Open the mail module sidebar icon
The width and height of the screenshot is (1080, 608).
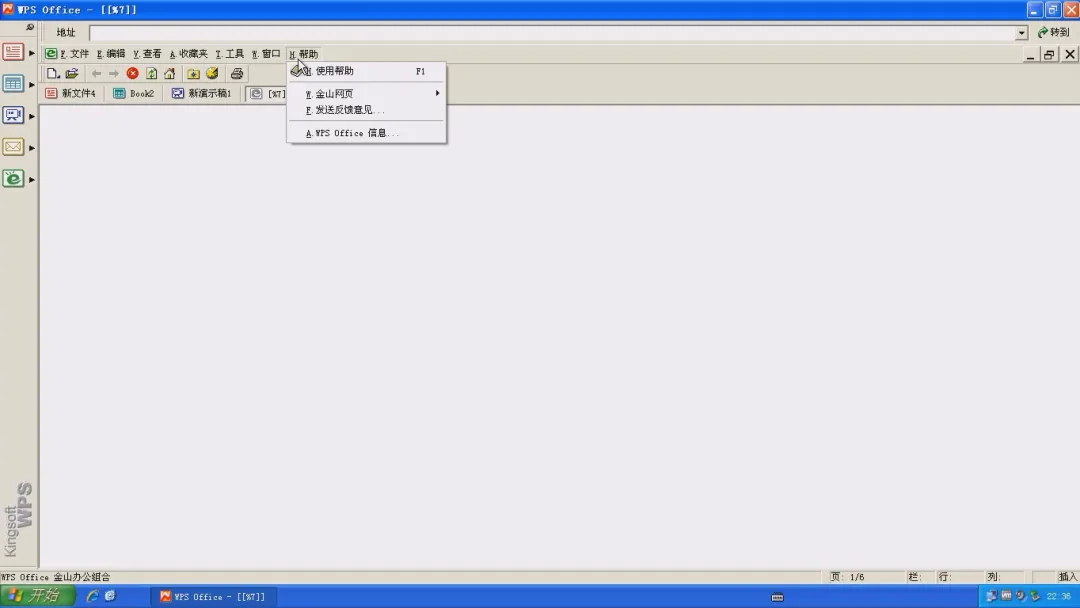pyautogui.click(x=13, y=147)
